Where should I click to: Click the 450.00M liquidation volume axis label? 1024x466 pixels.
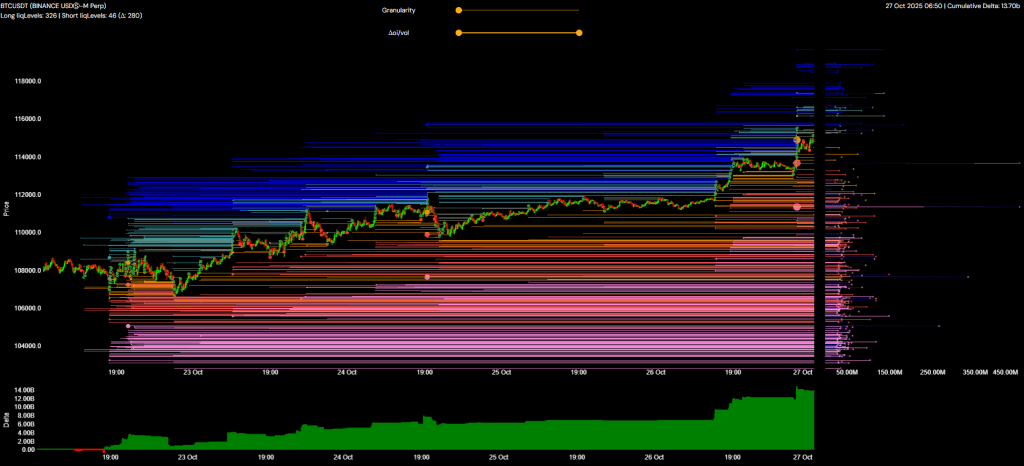tap(1004, 372)
